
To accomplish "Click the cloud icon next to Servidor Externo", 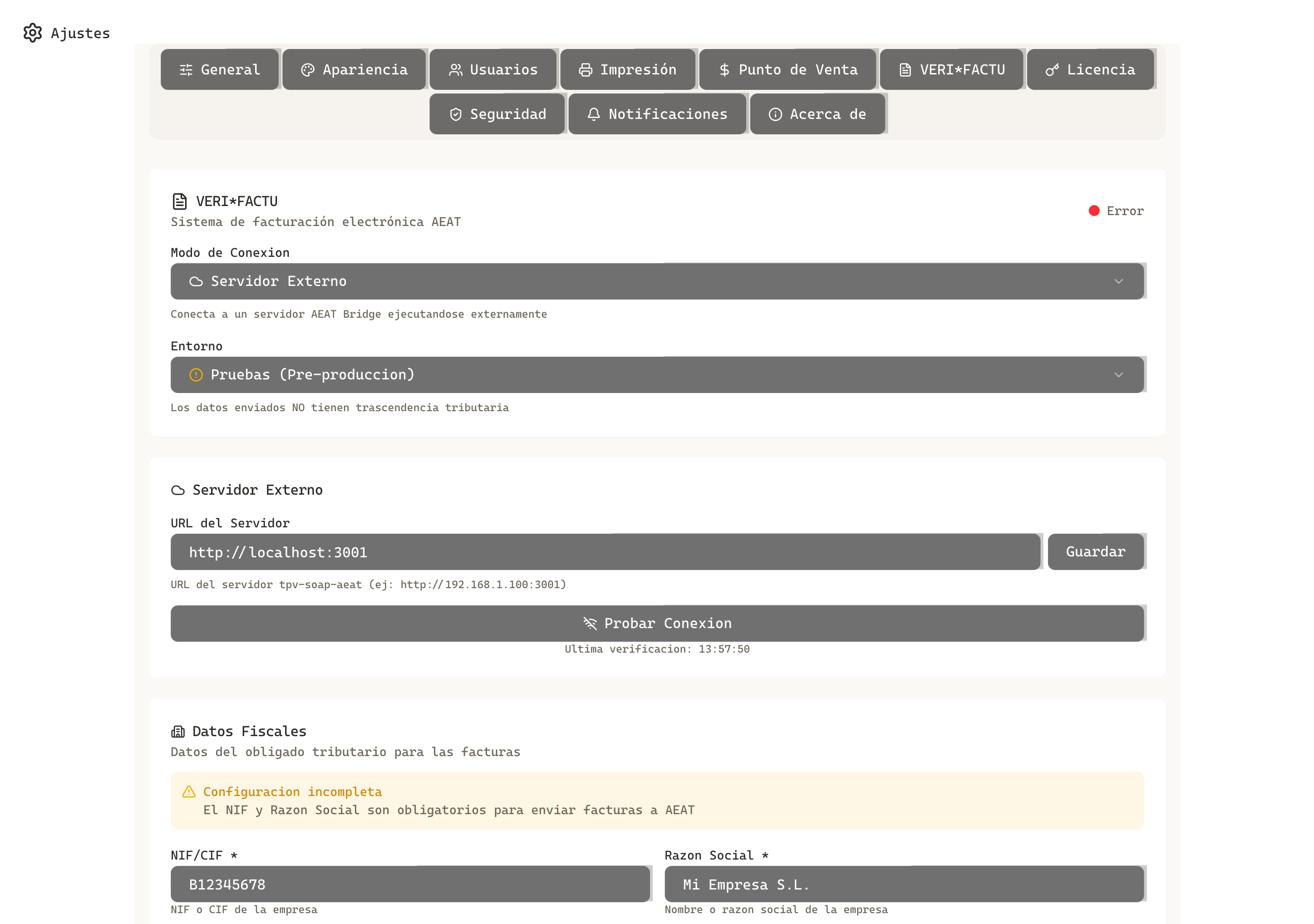I will pos(178,490).
